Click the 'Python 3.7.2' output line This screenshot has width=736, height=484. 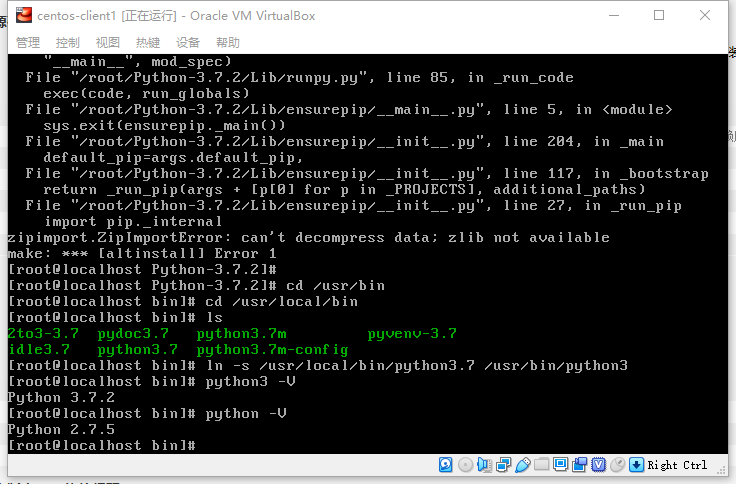[61, 398]
